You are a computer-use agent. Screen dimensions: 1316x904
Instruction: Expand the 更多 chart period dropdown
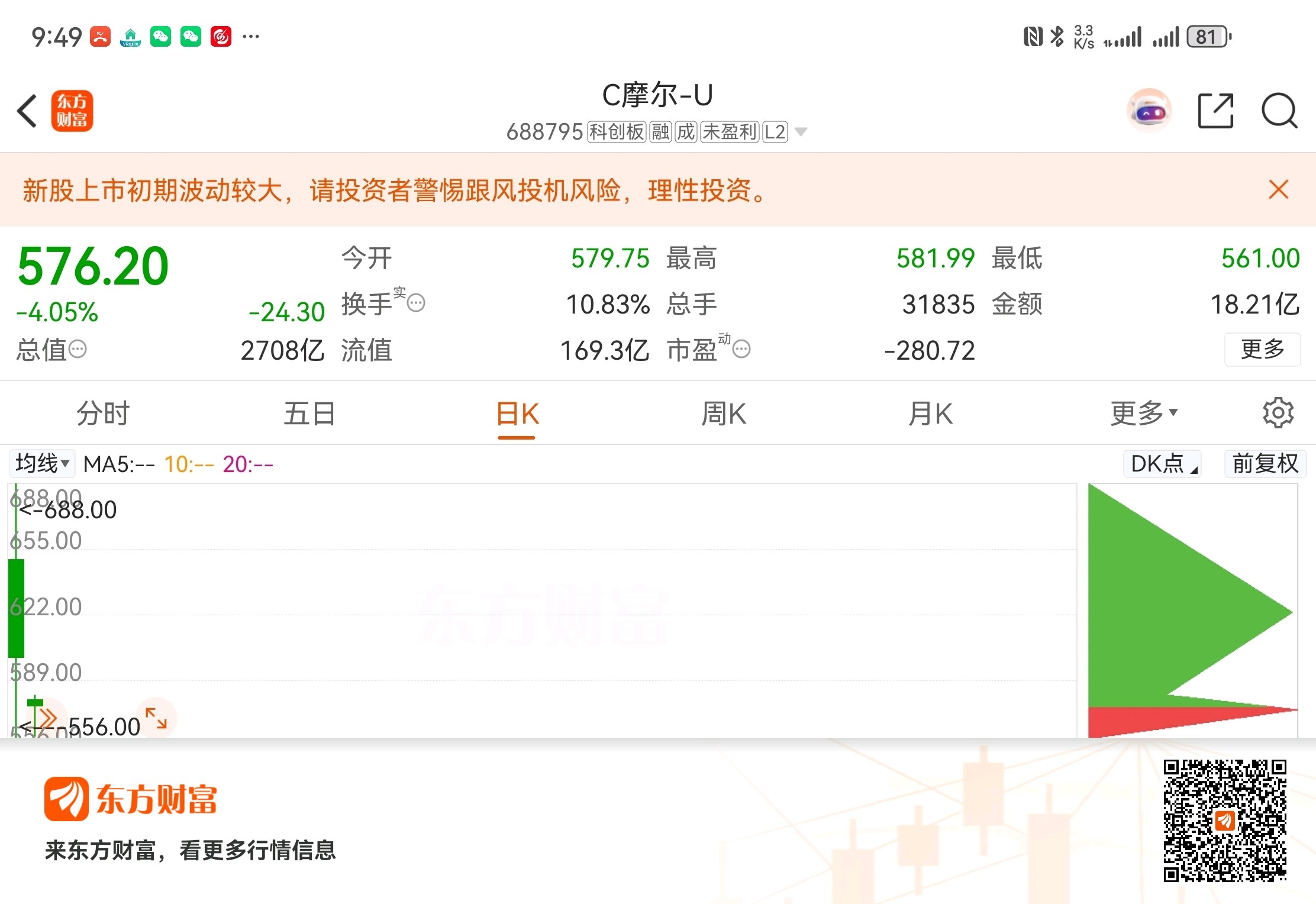click(1143, 413)
